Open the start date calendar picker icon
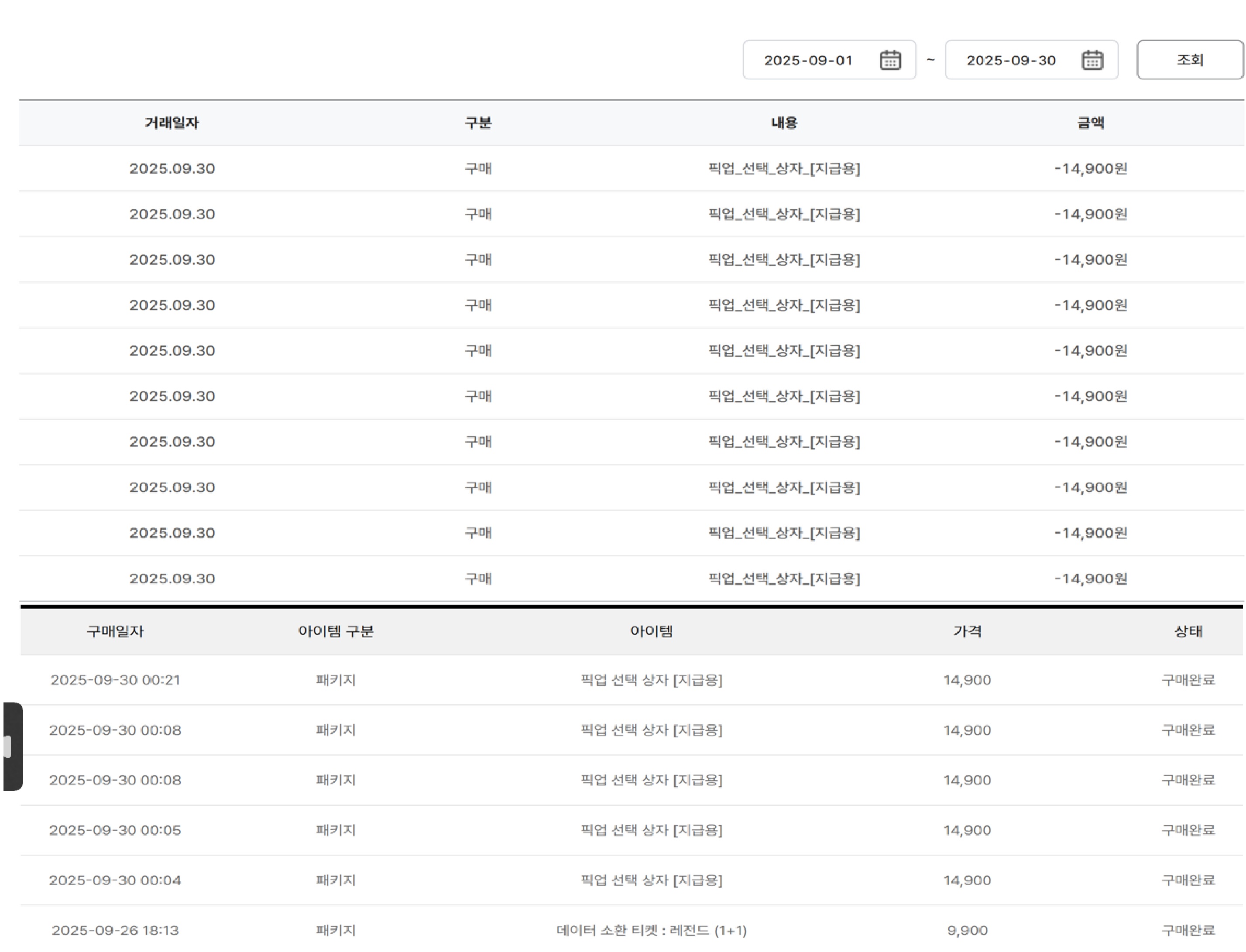Screen dimensions: 1246x952 click(x=889, y=60)
